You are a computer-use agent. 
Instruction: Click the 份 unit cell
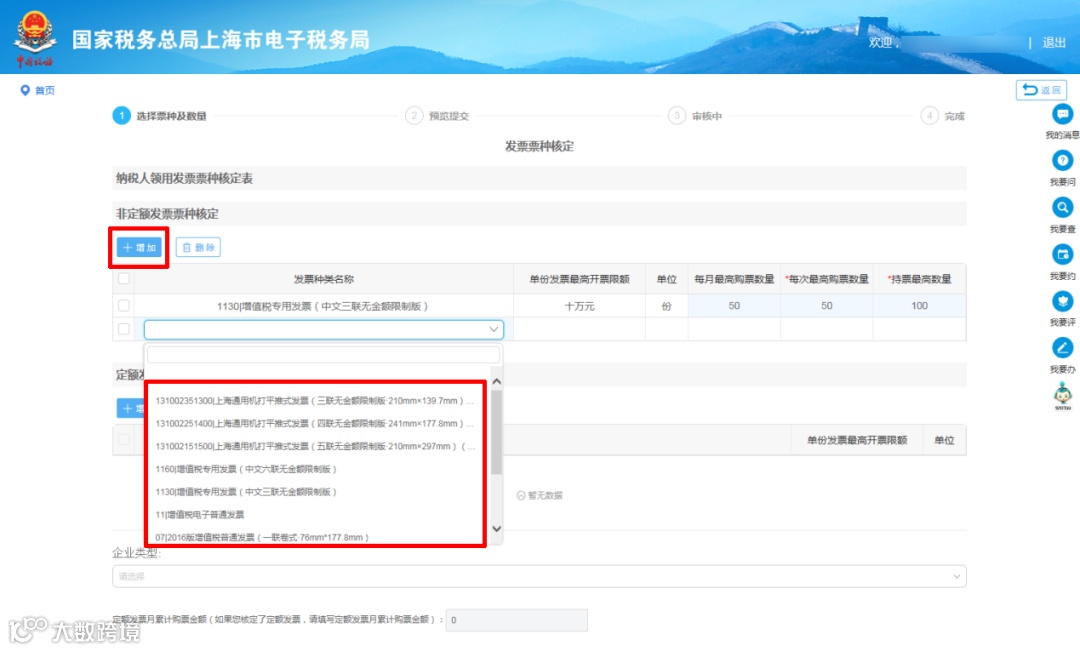pyautogui.click(x=667, y=306)
